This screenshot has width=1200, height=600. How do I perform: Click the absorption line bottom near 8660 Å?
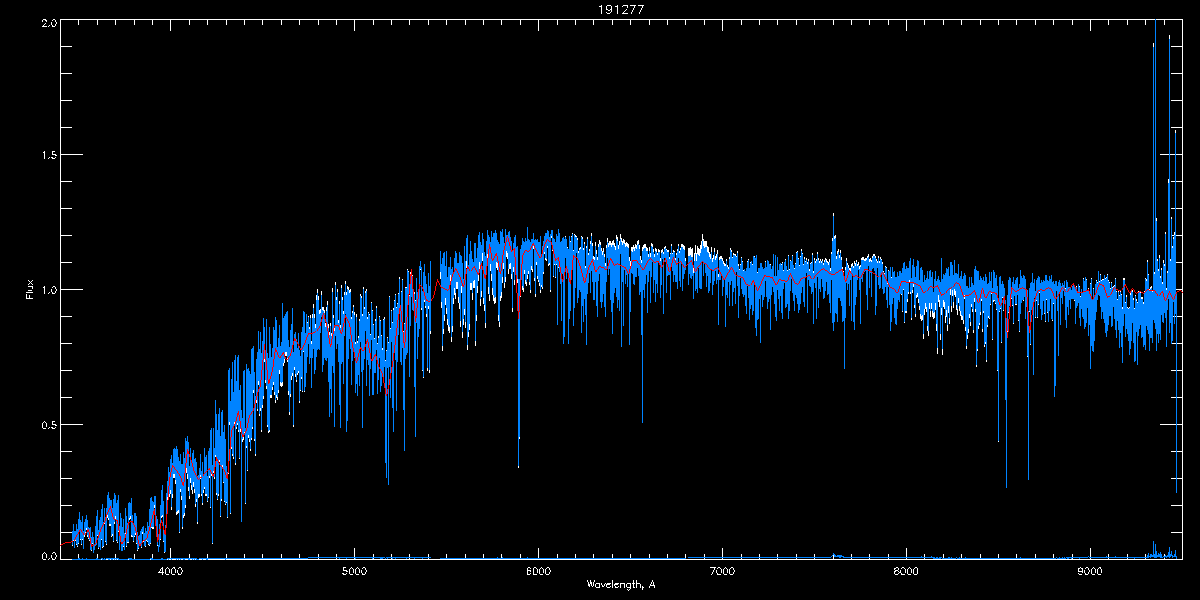pos(1028,478)
